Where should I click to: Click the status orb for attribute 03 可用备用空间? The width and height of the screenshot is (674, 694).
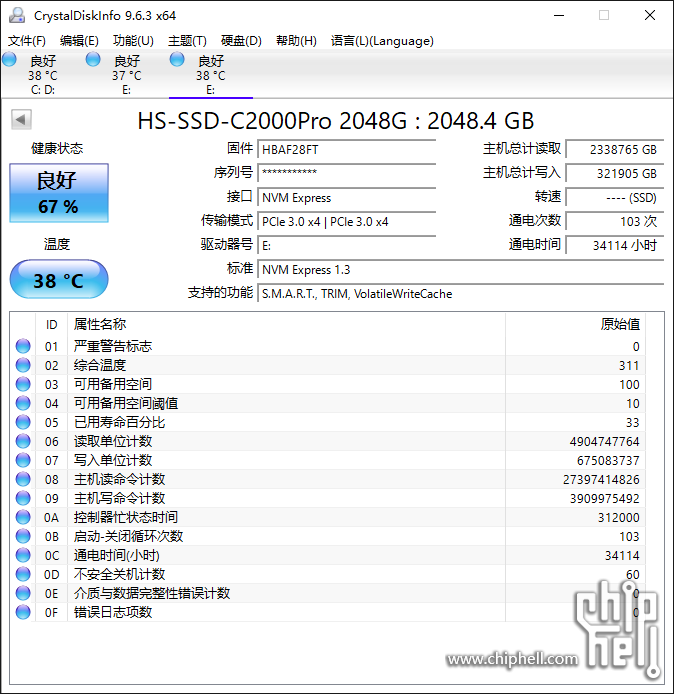[x=23, y=384]
